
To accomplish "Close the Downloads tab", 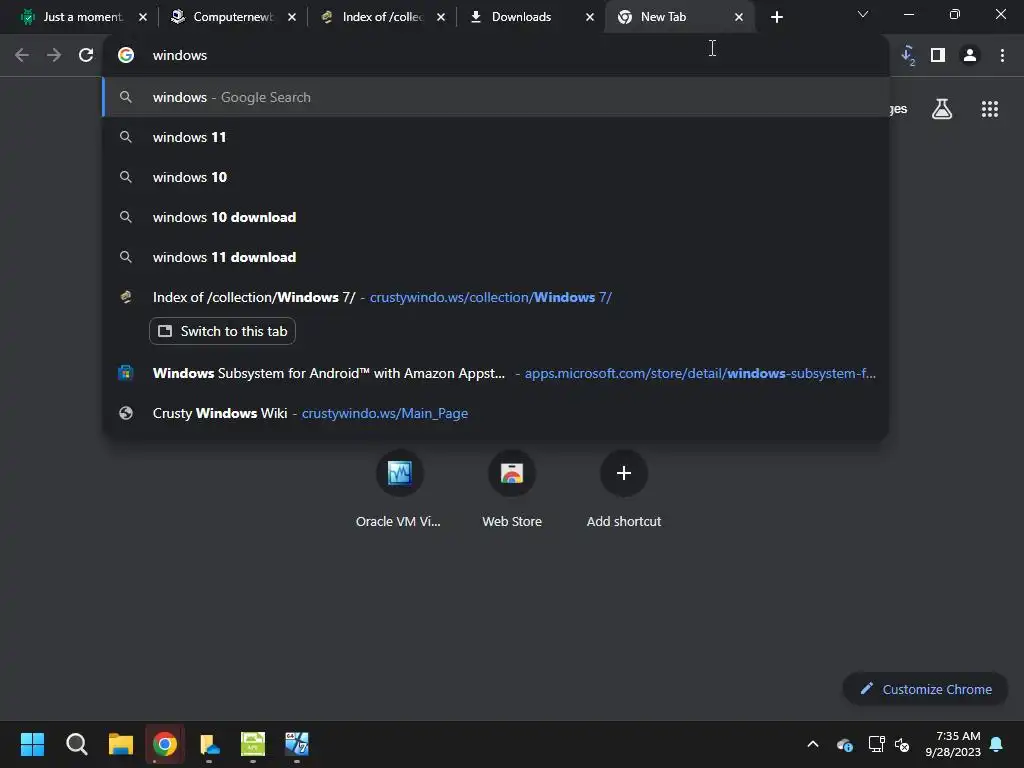I will 590,17.
